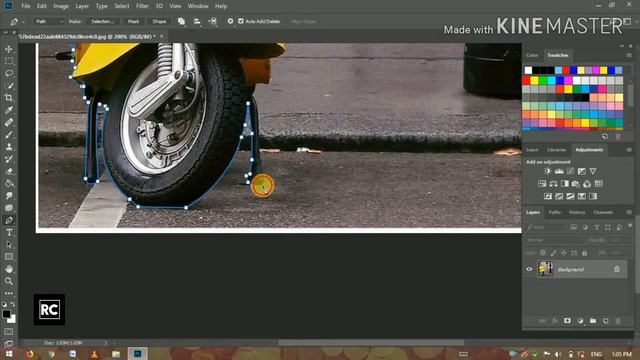Switch to the History tab
The height and width of the screenshot is (360, 640).
tap(577, 212)
